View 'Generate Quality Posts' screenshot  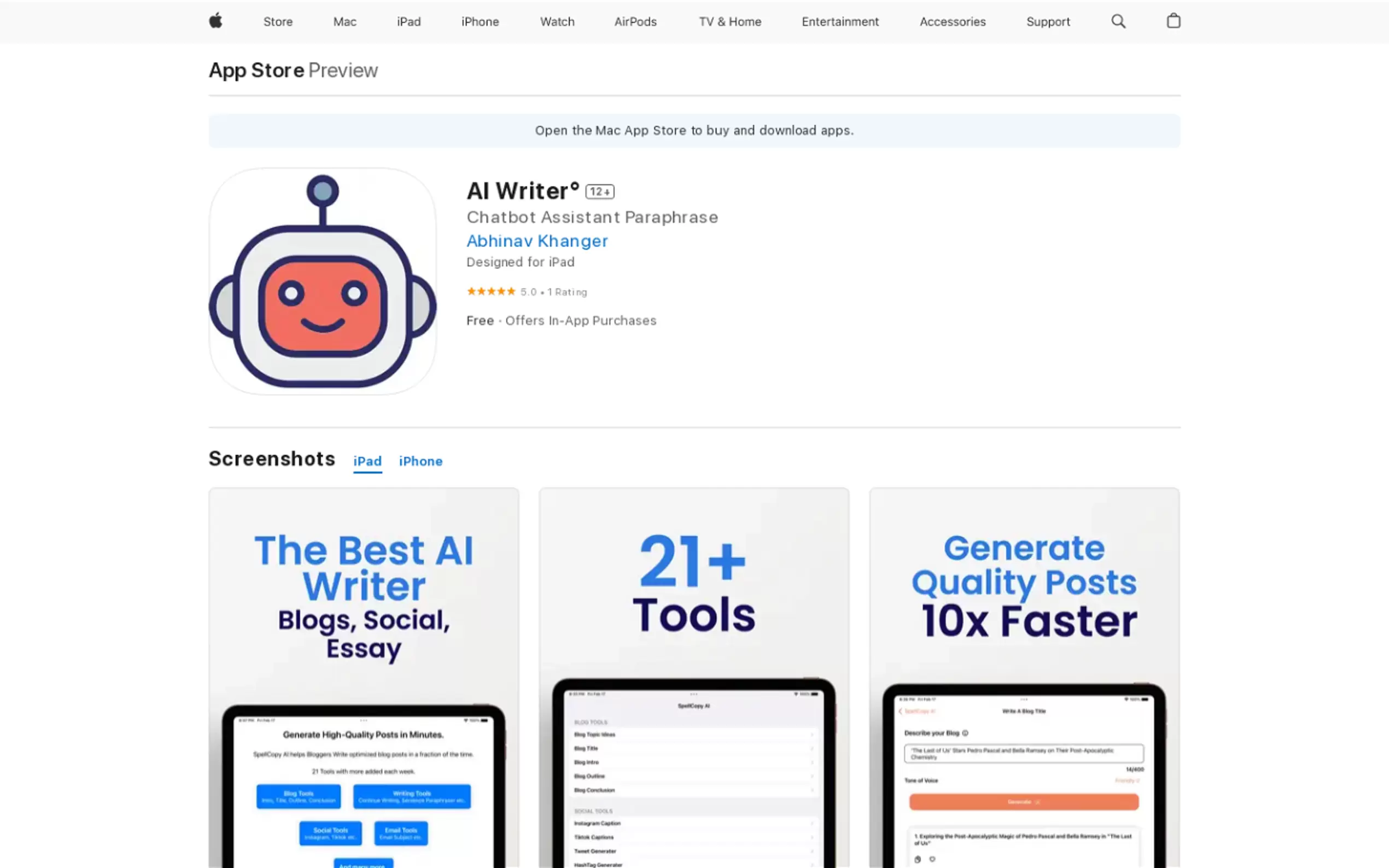tap(1024, 677)
